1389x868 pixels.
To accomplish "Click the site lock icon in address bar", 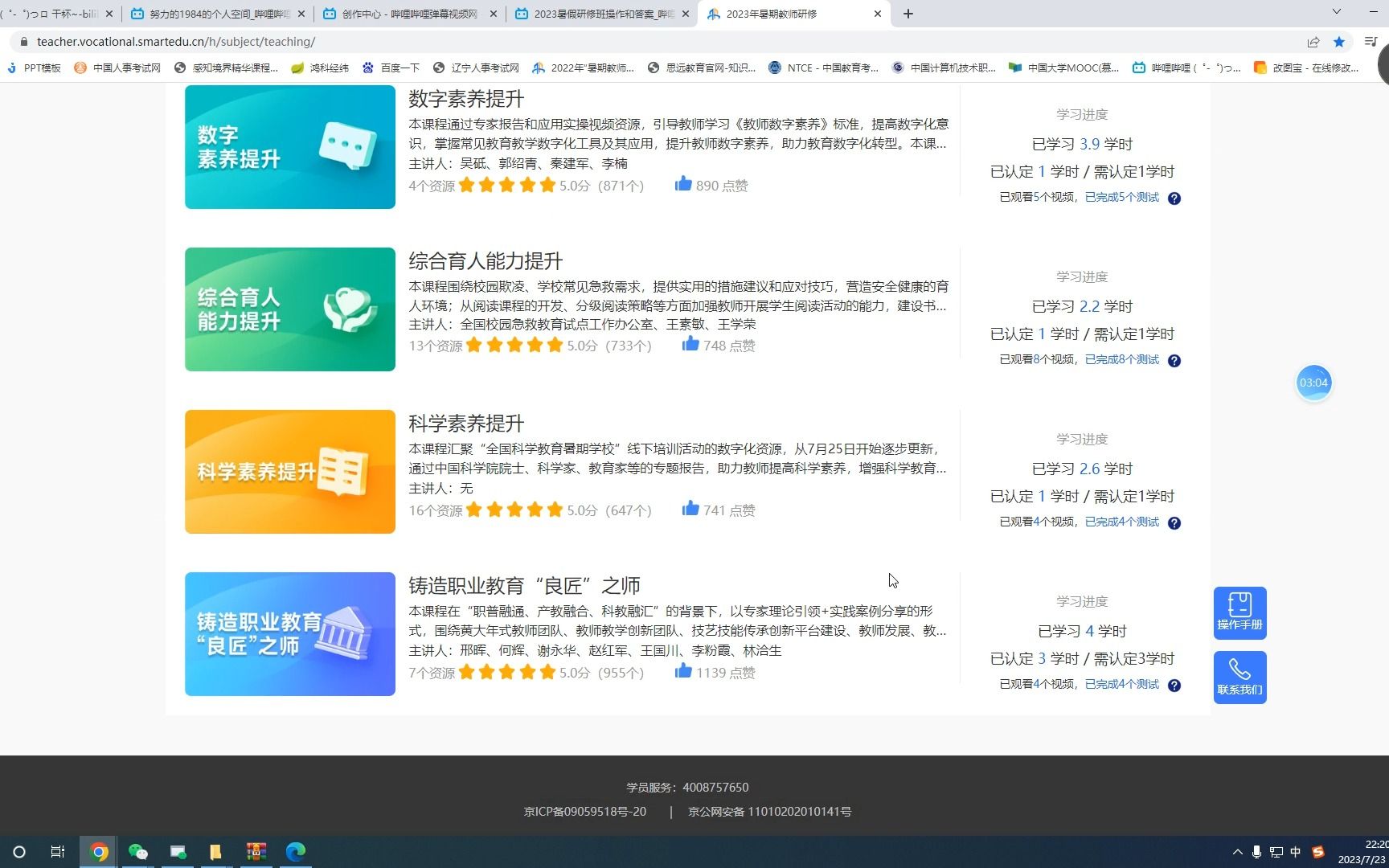I will pos(24,42).
